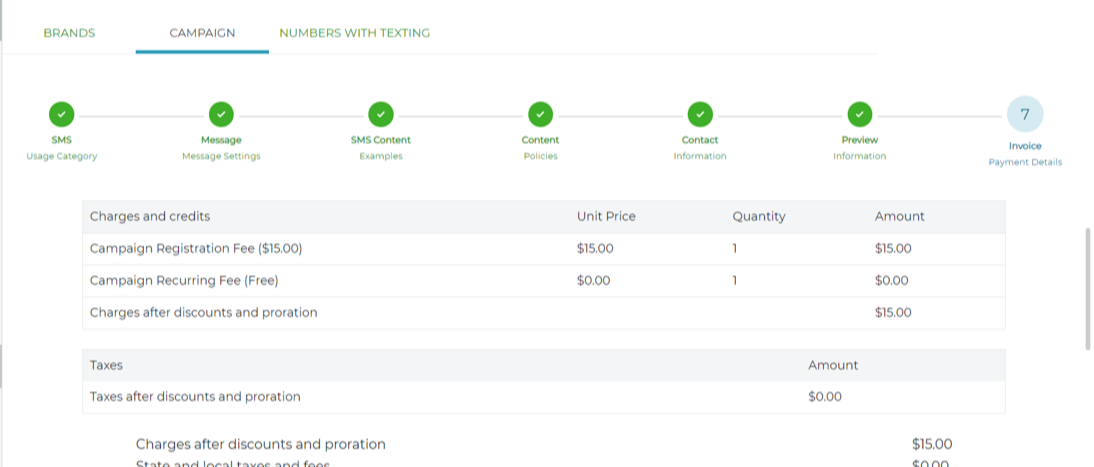
Task: Click the Message Settings step checkmark icon
Action: (221, 114)
